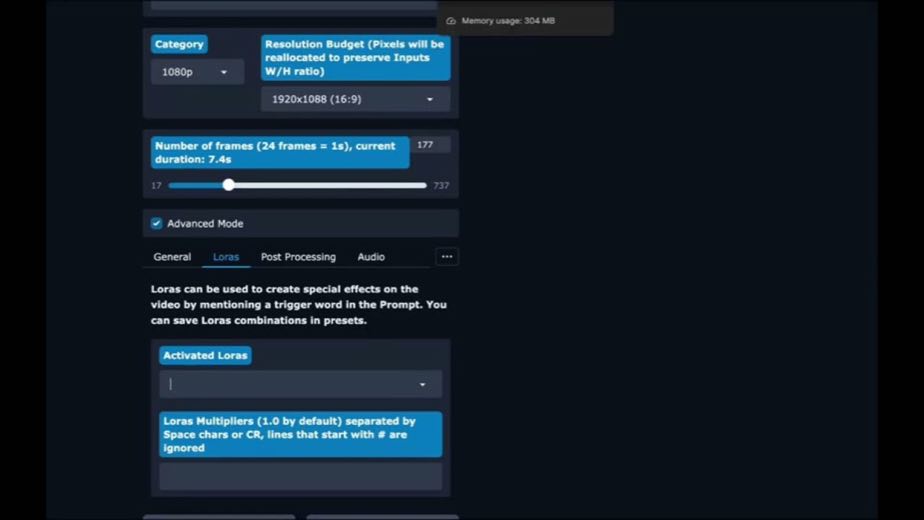Click the Resolution Budget label
Viewport: 924px width, 520px height.
(x=355, y=58)
